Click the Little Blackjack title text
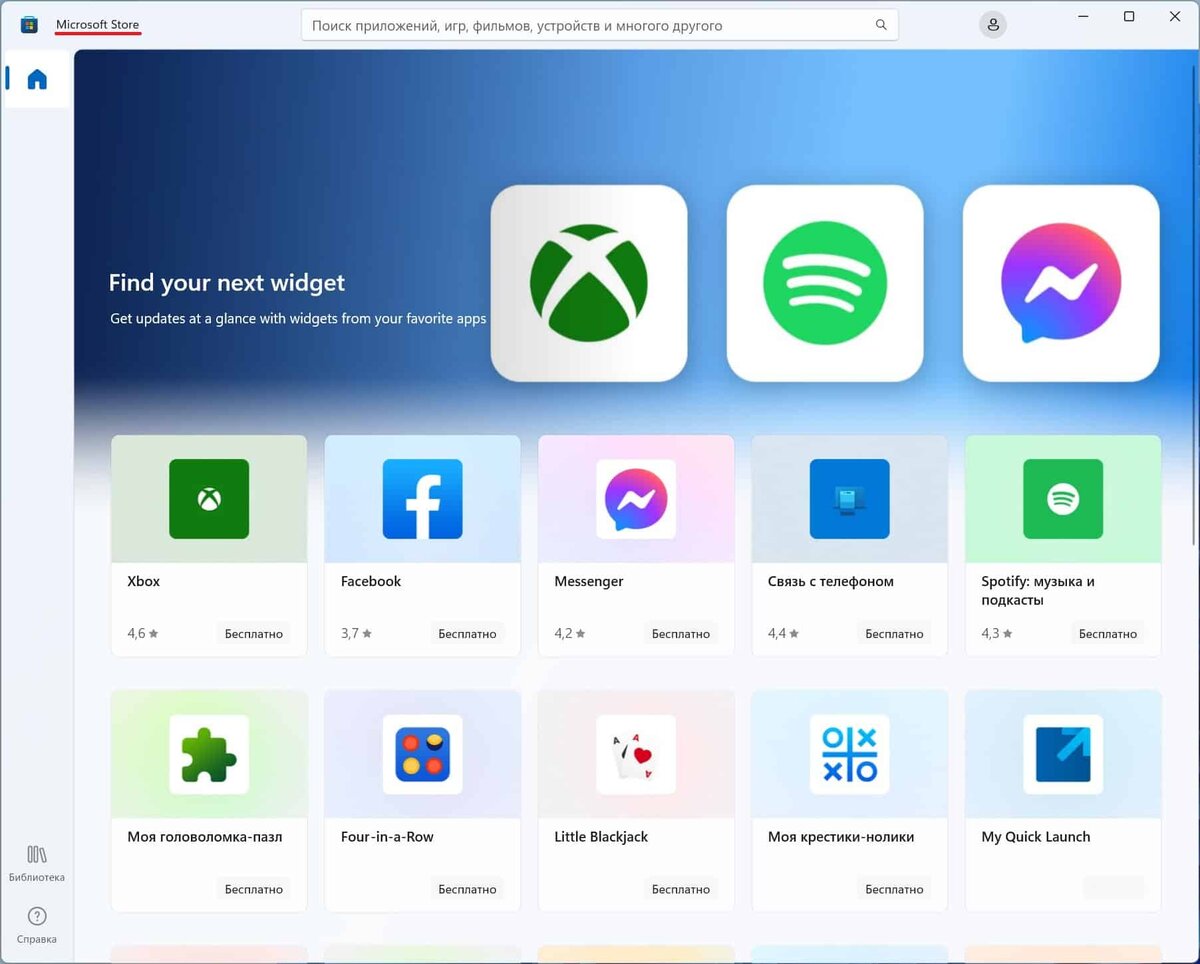 coord(601,837)
